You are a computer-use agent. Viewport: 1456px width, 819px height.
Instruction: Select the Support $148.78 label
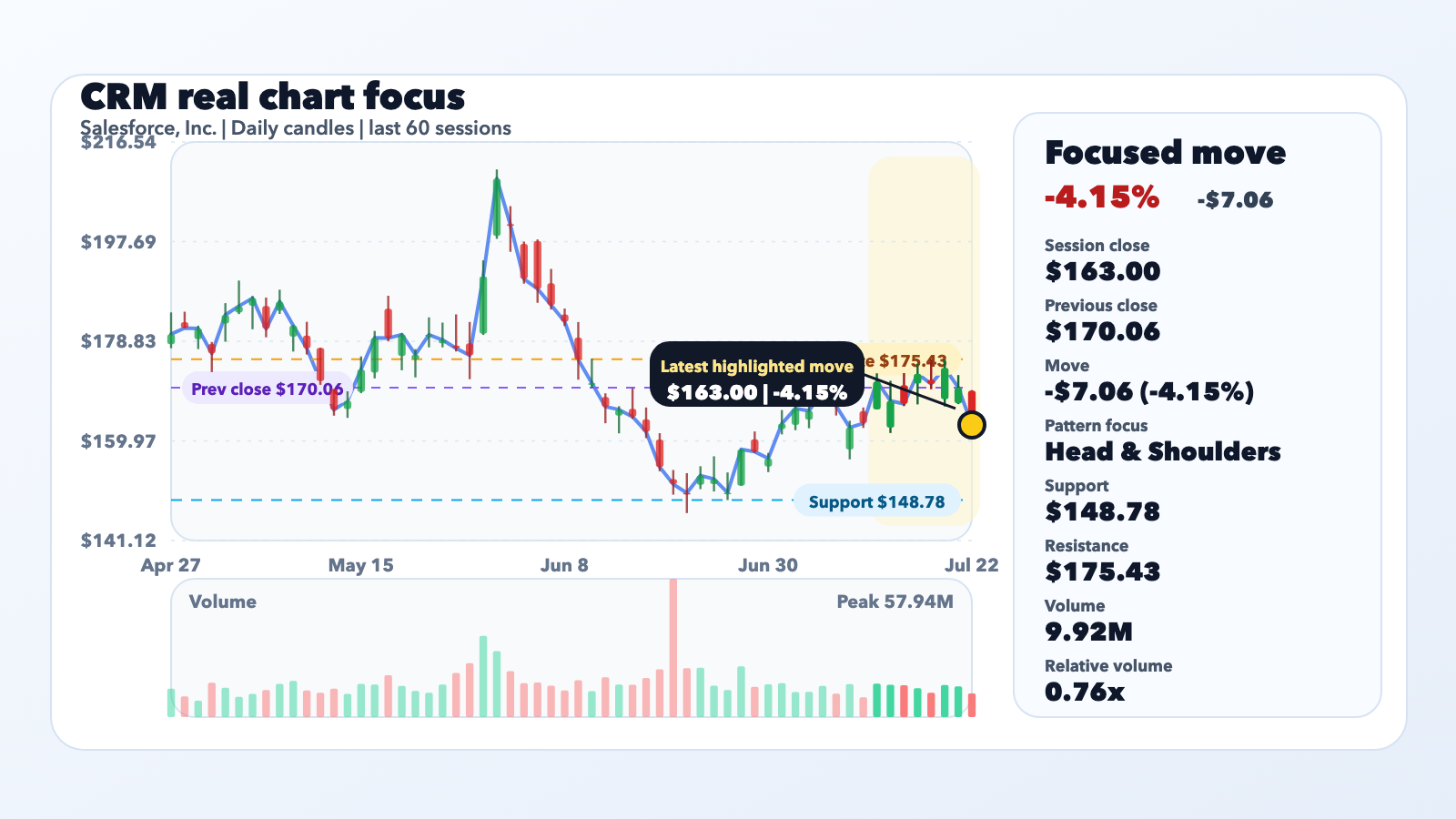(x=877, y=501)
